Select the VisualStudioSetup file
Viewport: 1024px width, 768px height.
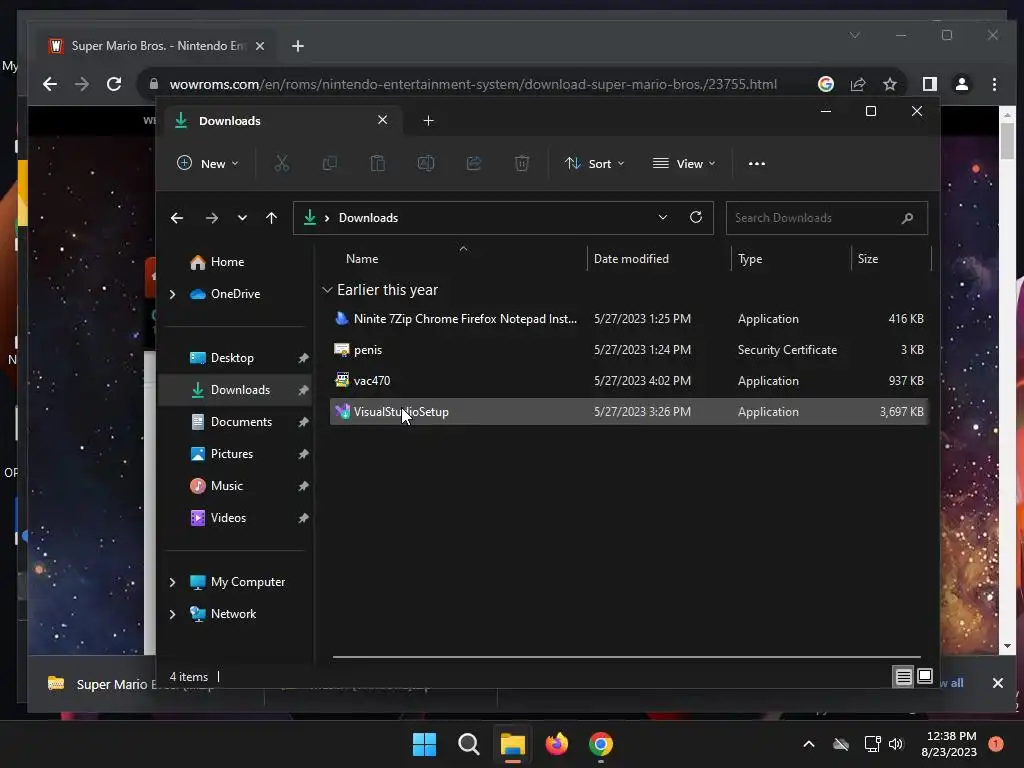(628, 412)
